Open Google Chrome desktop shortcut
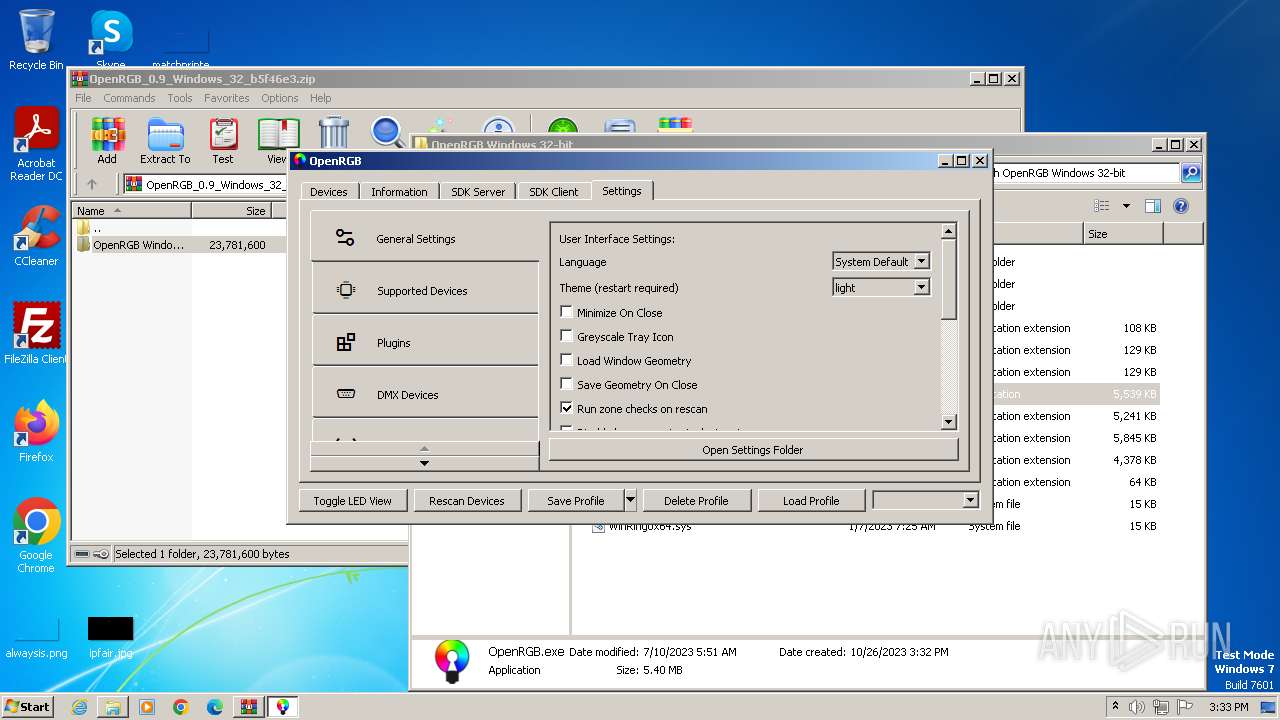Screen dimensions: 1280x720 pos(36,535)
